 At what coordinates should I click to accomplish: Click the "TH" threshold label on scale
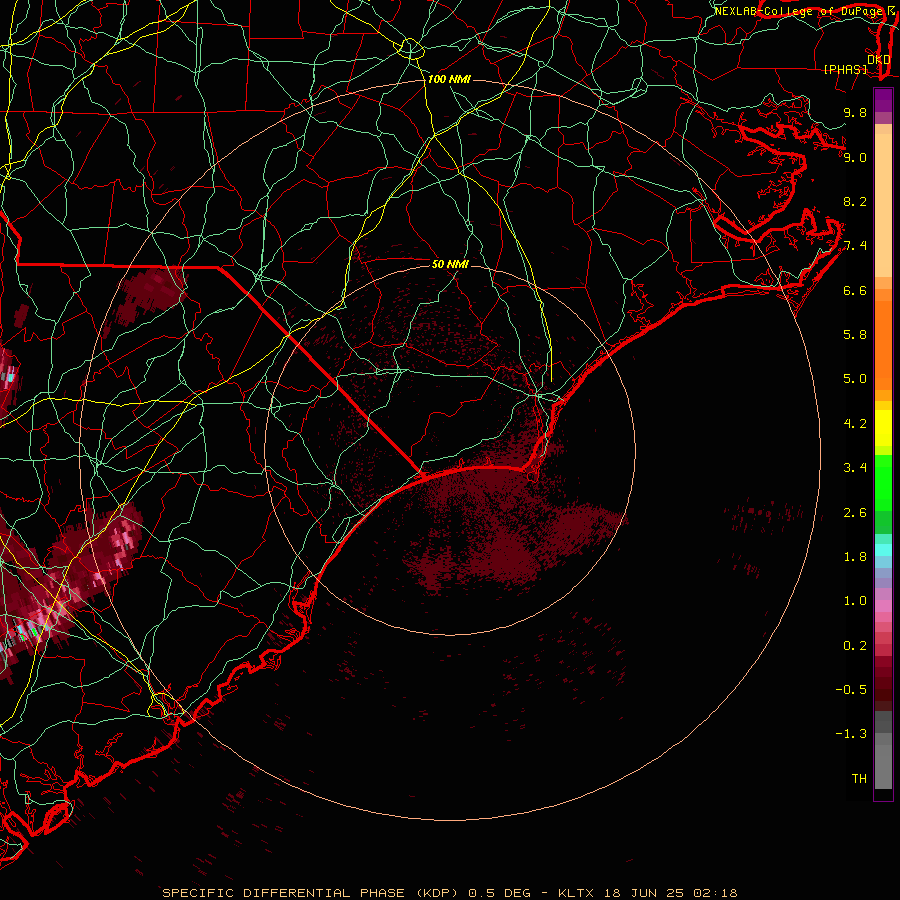coord(859,779)
